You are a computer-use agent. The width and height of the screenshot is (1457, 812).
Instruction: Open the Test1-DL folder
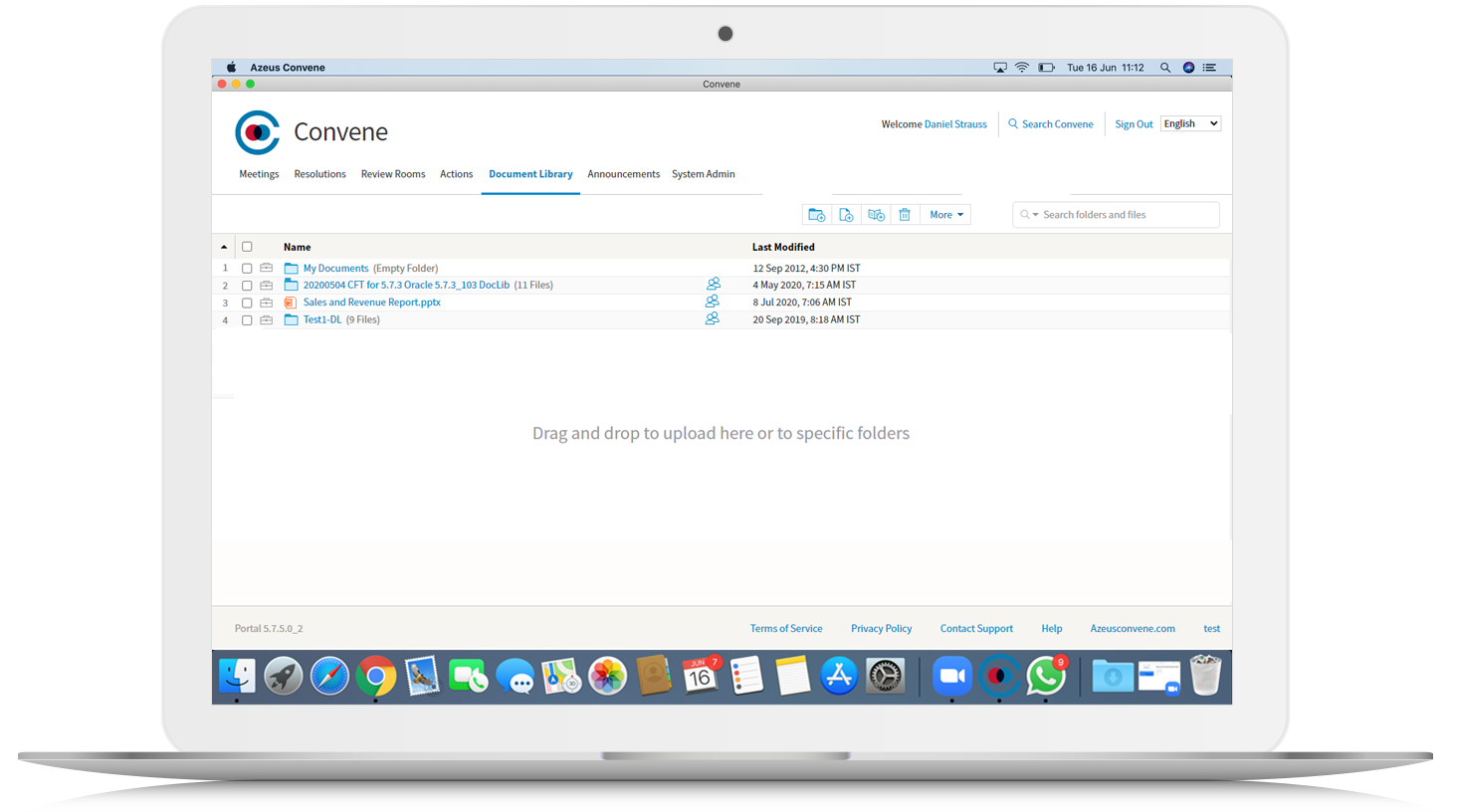coord(321,319)
